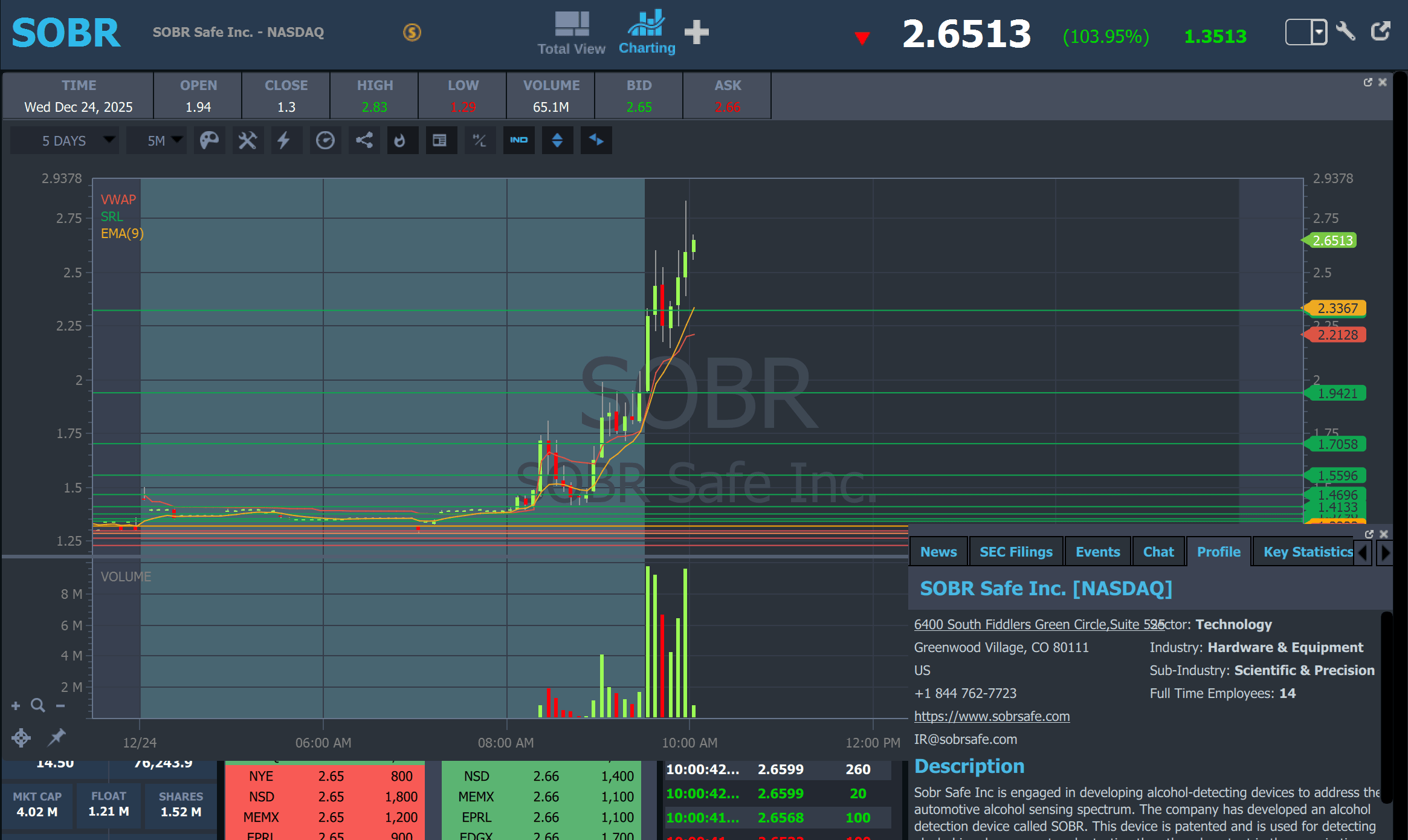Open the sobrsafe.com website link
This screenshot has width=1408, height=840.
tap(992, 716)
